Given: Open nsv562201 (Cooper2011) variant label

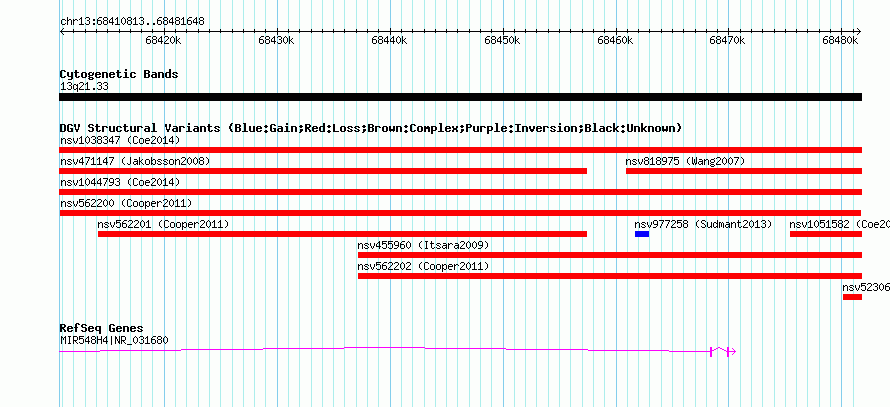Looking at the screenshot, I should [163, 224].
